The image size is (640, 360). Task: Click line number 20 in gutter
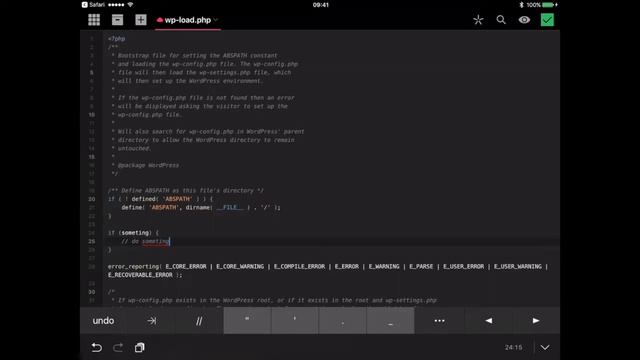92,199
